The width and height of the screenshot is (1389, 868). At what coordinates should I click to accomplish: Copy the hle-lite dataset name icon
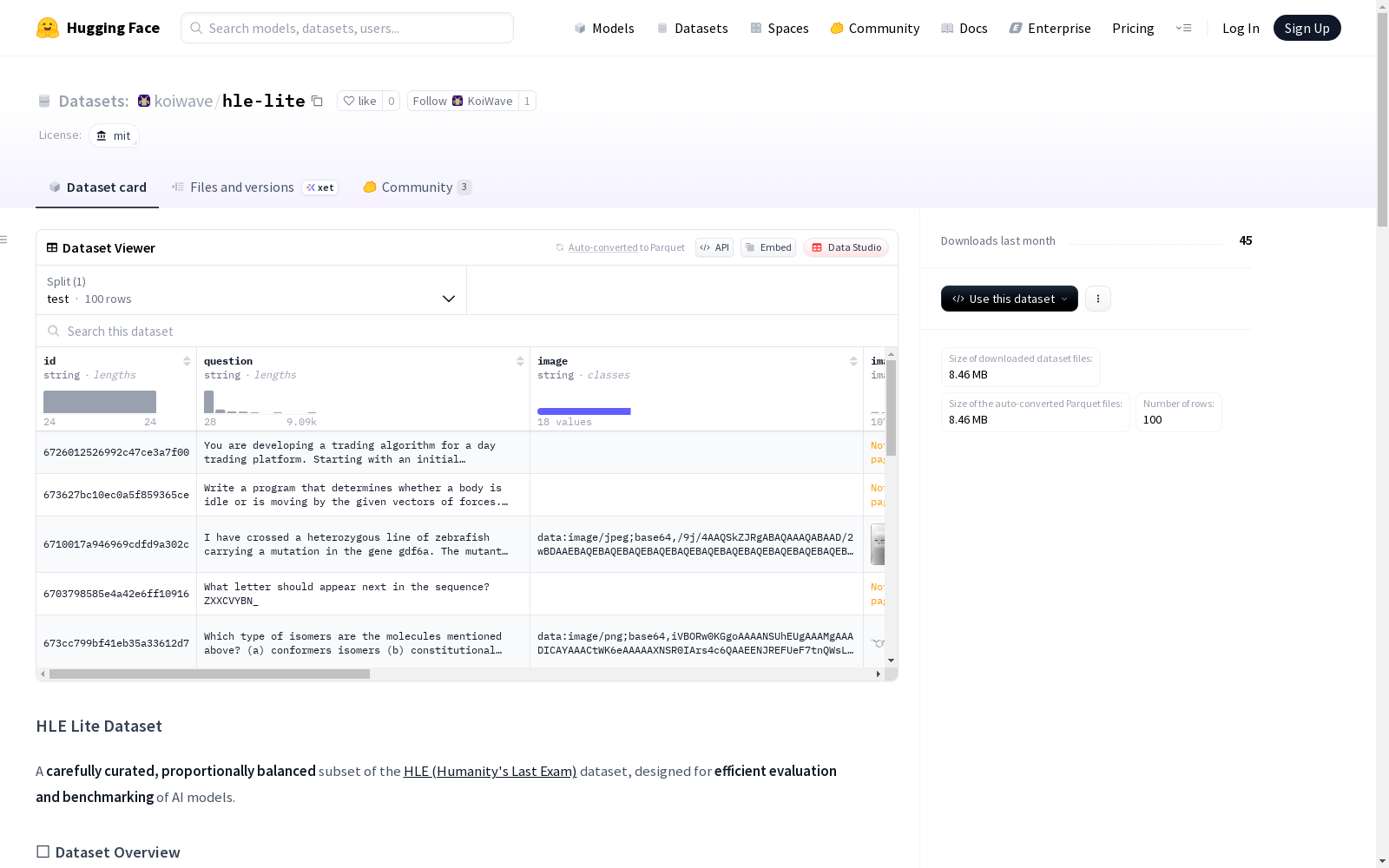click(x=318, y=102)
